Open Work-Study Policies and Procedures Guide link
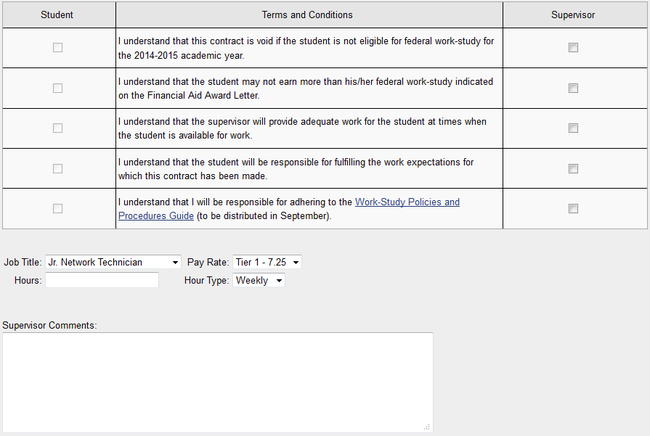This screenshot has width=650, height=436. 407,202
